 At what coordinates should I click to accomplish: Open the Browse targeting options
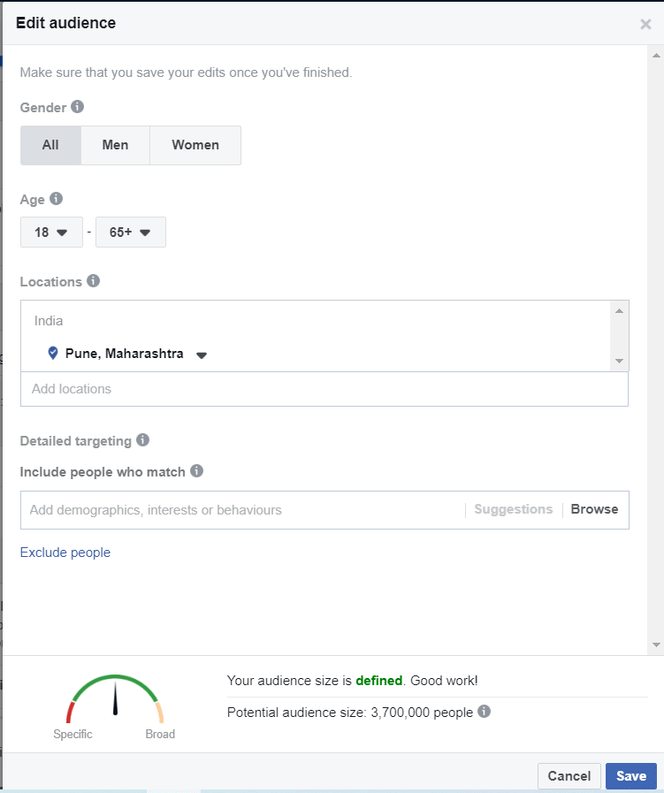594,509
